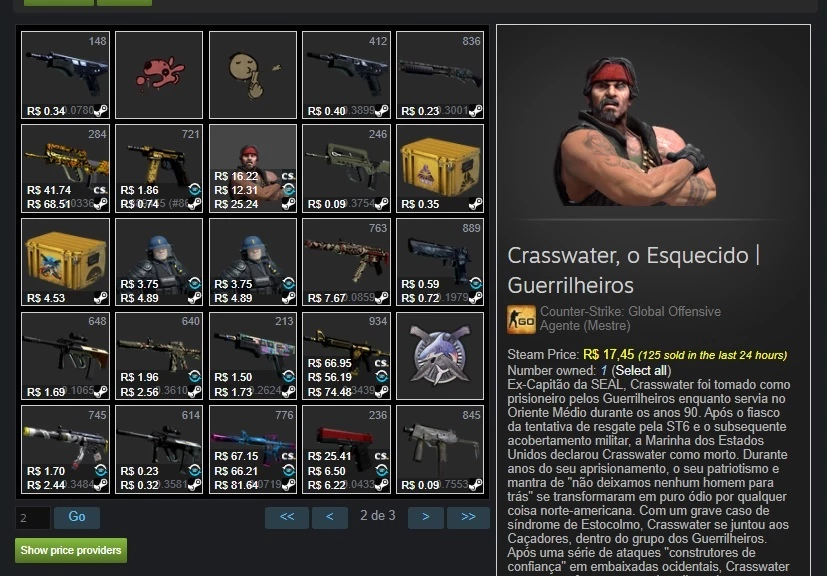Select the yellow case priced R$ 4.53
Screen dimensions: 838x576
click(65, 262)
